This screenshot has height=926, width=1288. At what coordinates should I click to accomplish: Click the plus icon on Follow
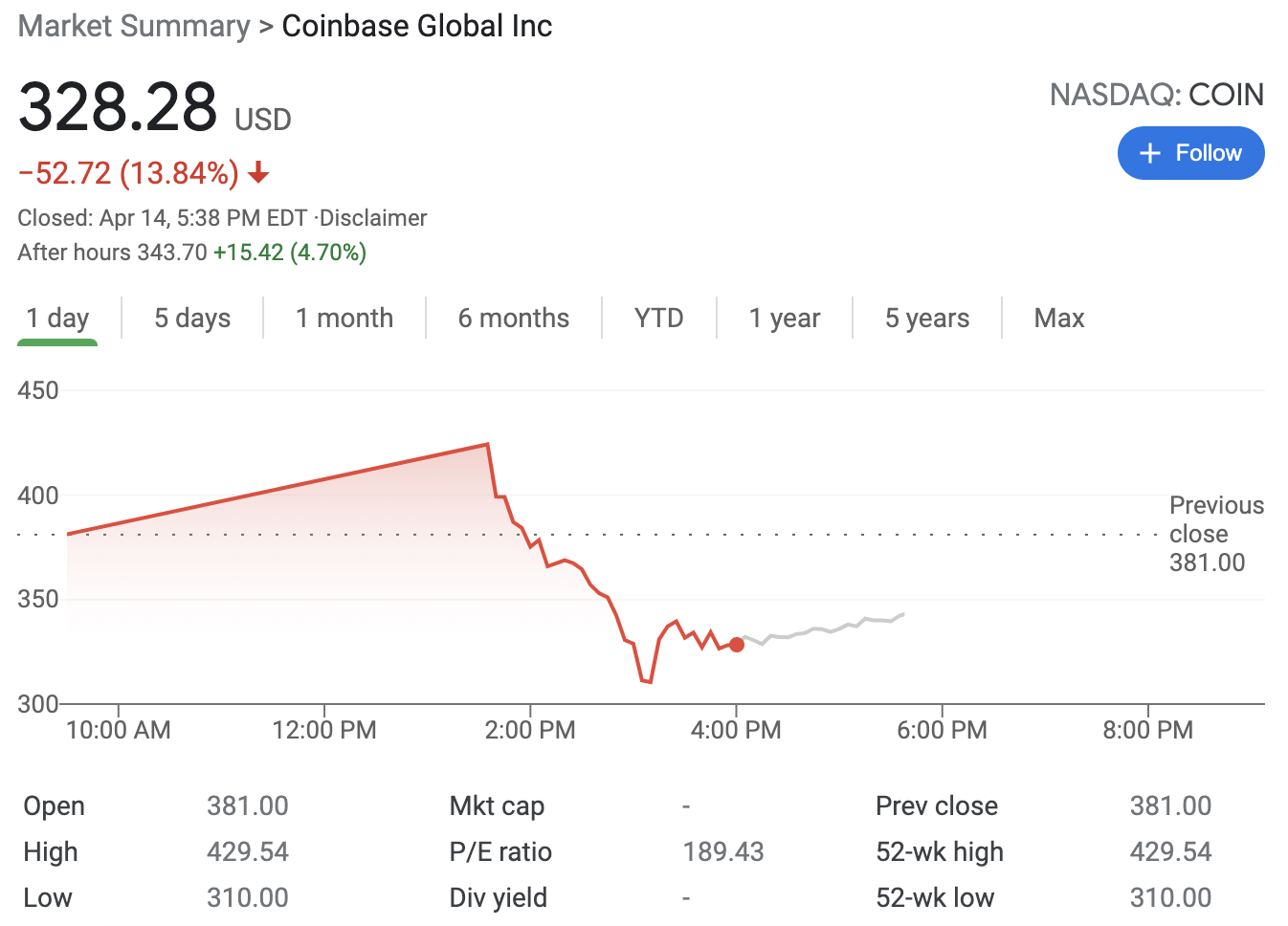coord(1149,153)
